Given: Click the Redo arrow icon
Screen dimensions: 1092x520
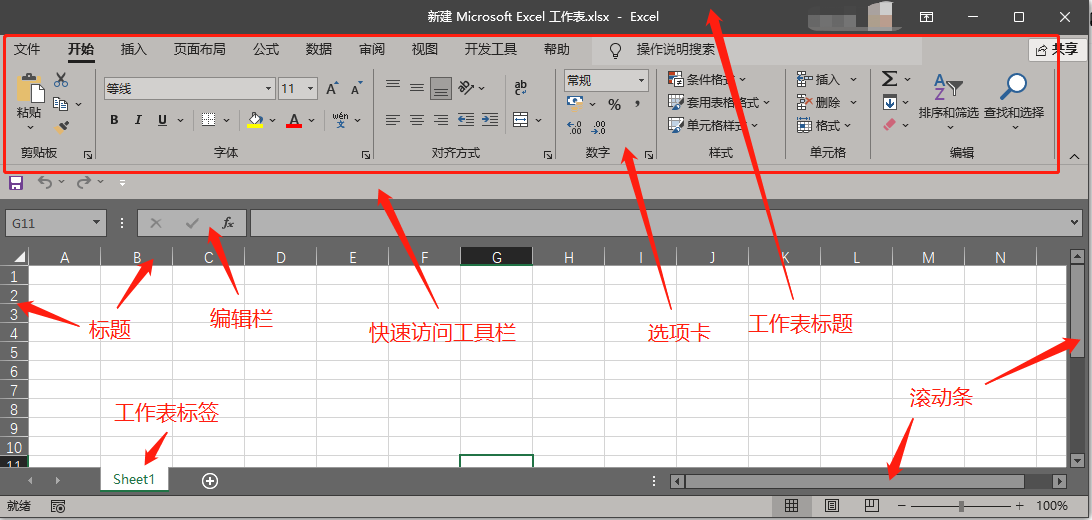Looking at the screenshot, I should point(84,182).
